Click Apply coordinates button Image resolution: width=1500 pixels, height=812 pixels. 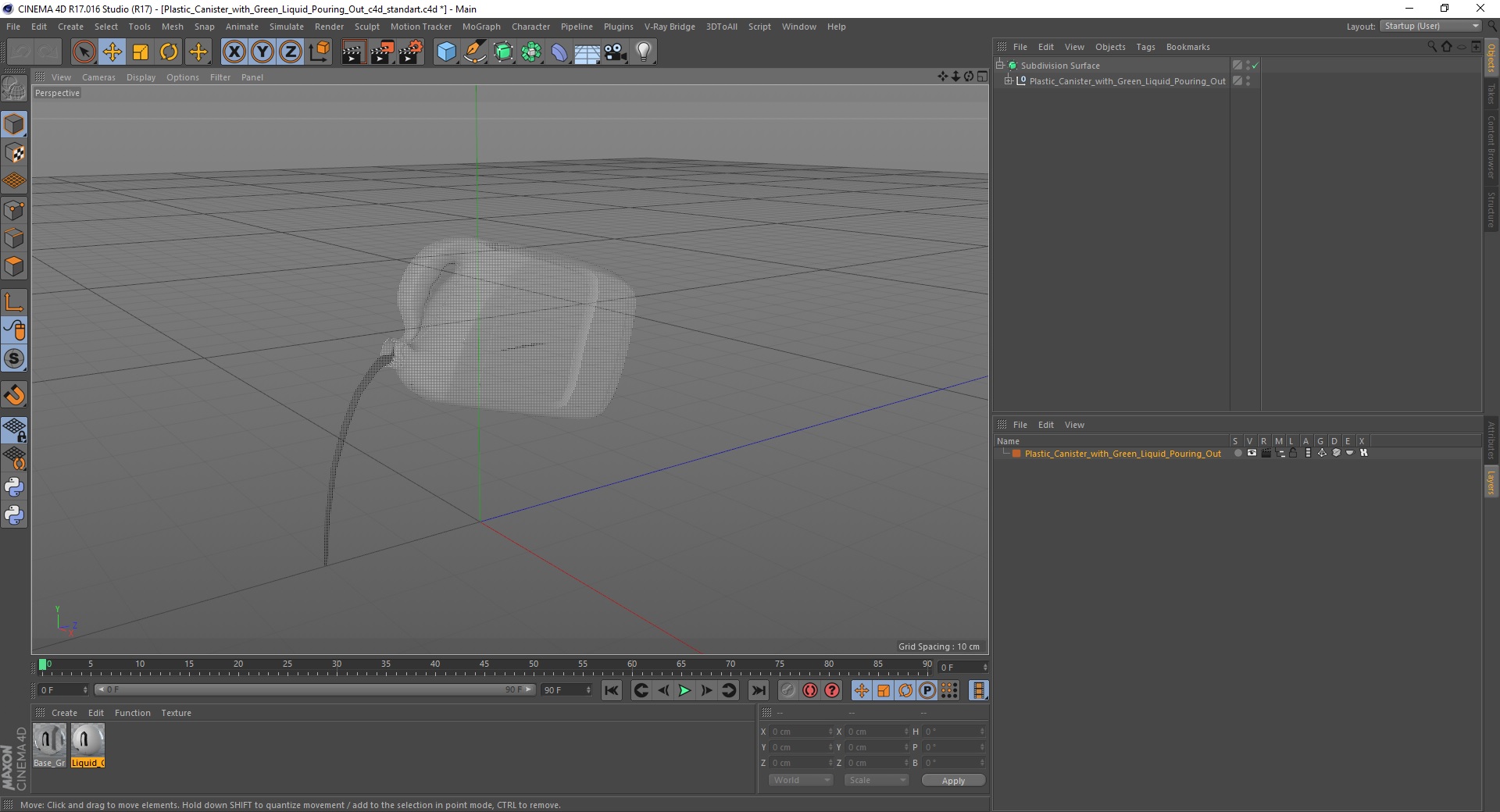(953, 781)
